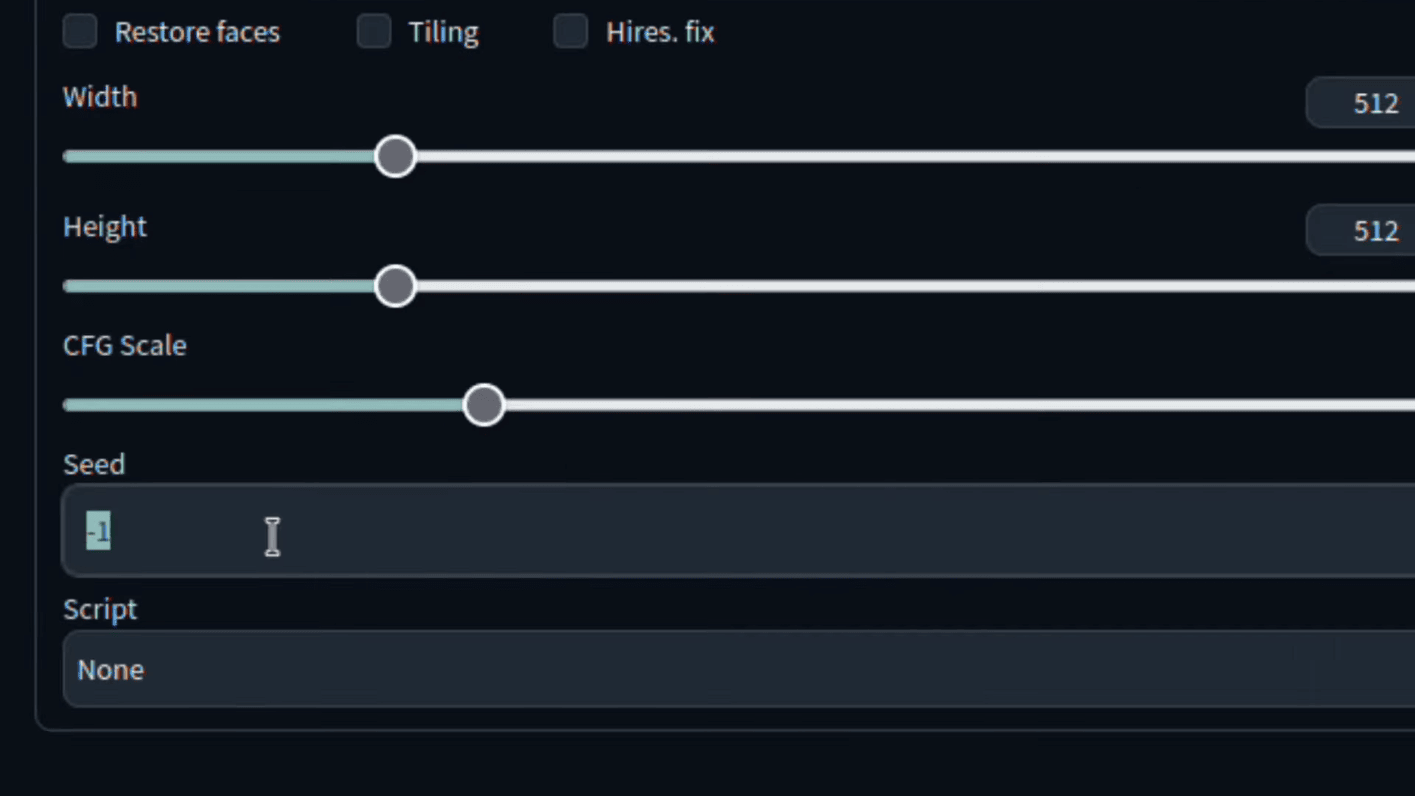Click the unfilled white part of CFG Scale track

tap(960, 405)
